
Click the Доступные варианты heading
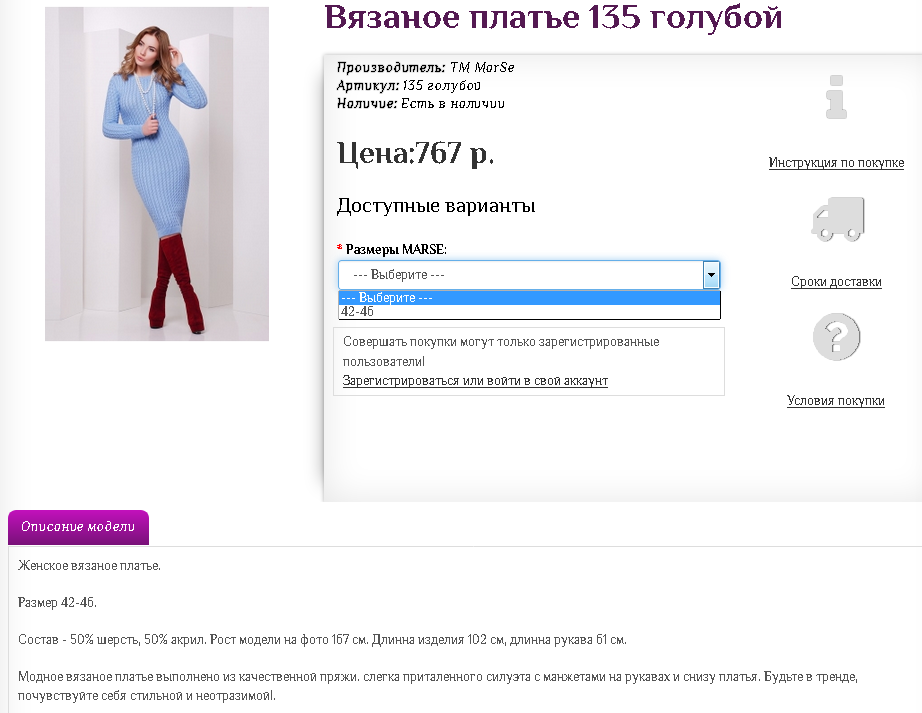click(436, 206)
